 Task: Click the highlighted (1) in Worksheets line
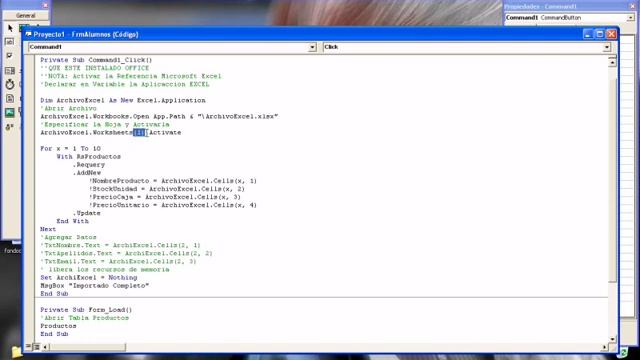140,133
